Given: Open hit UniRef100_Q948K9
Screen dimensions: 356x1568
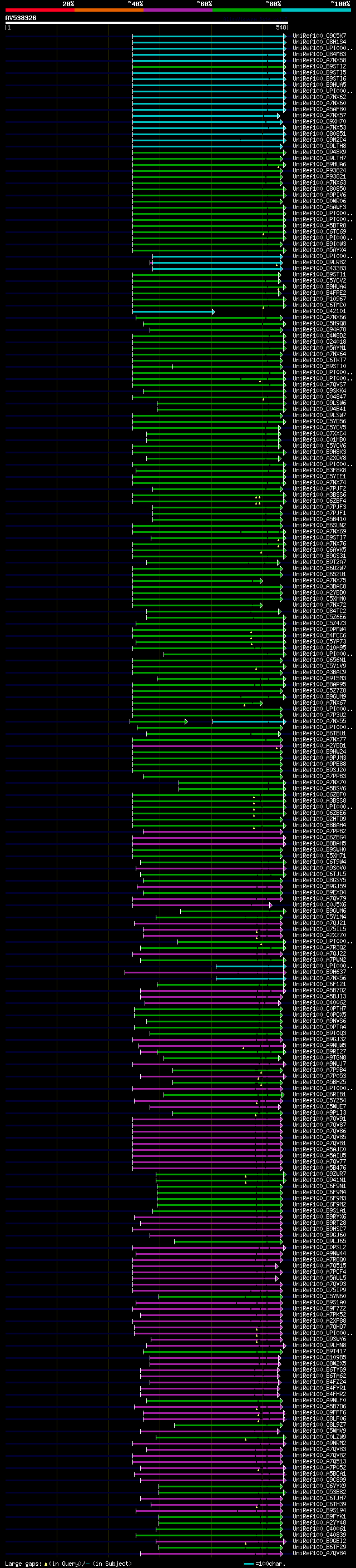Looking at the screenshot, I should click(319, 152).
